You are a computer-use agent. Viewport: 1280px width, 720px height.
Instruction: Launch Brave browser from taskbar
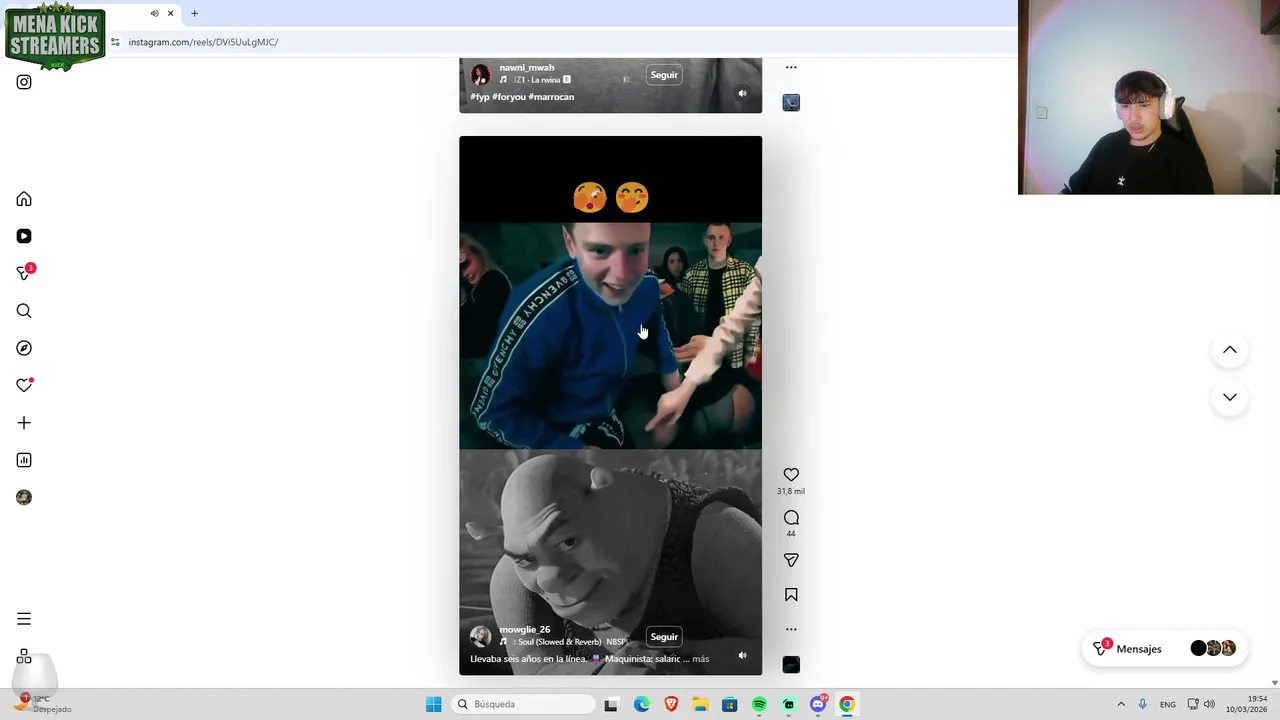[x=671, y=705]
